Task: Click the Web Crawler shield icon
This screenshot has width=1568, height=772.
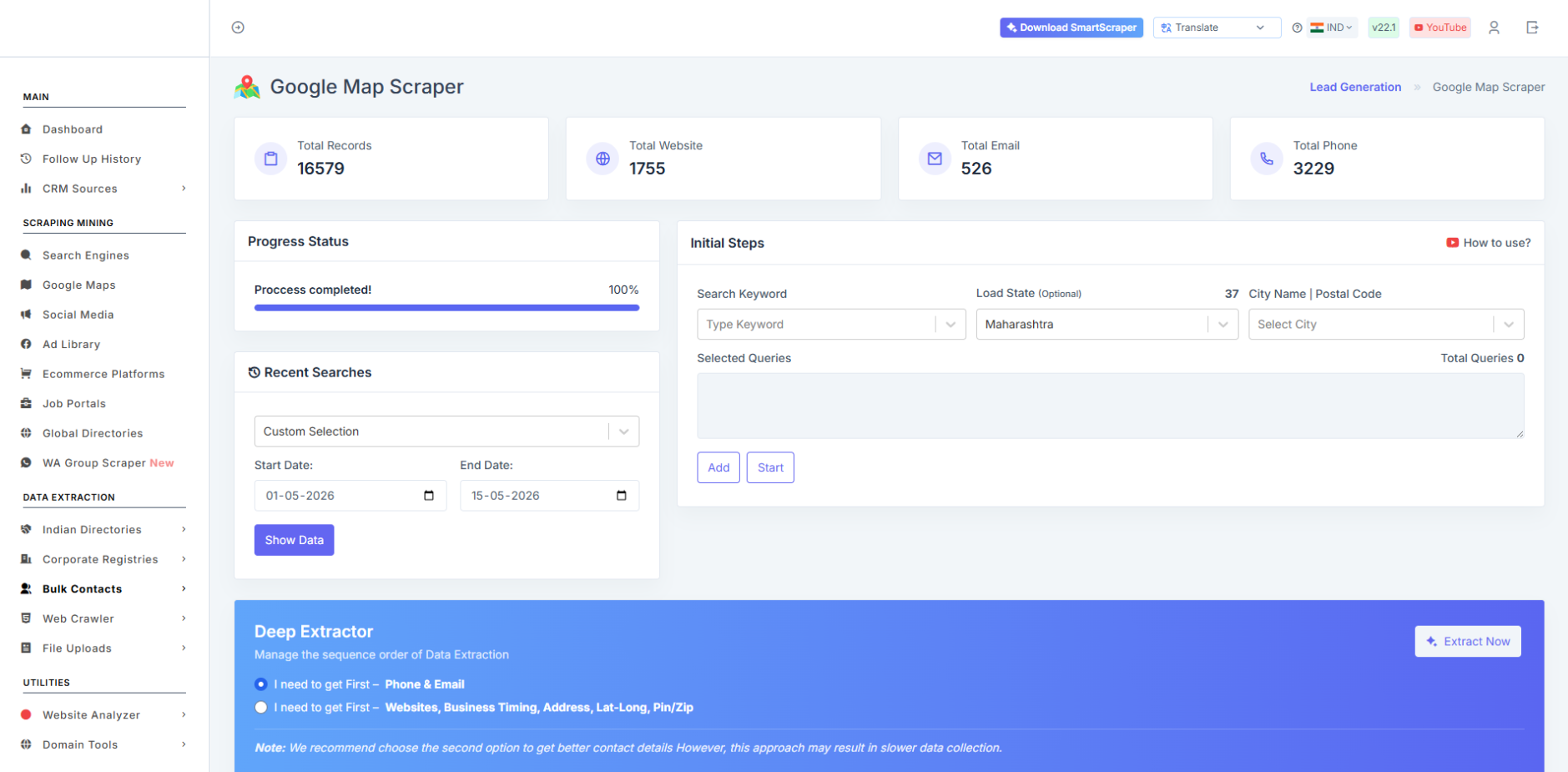Action: tap(26, 618)
